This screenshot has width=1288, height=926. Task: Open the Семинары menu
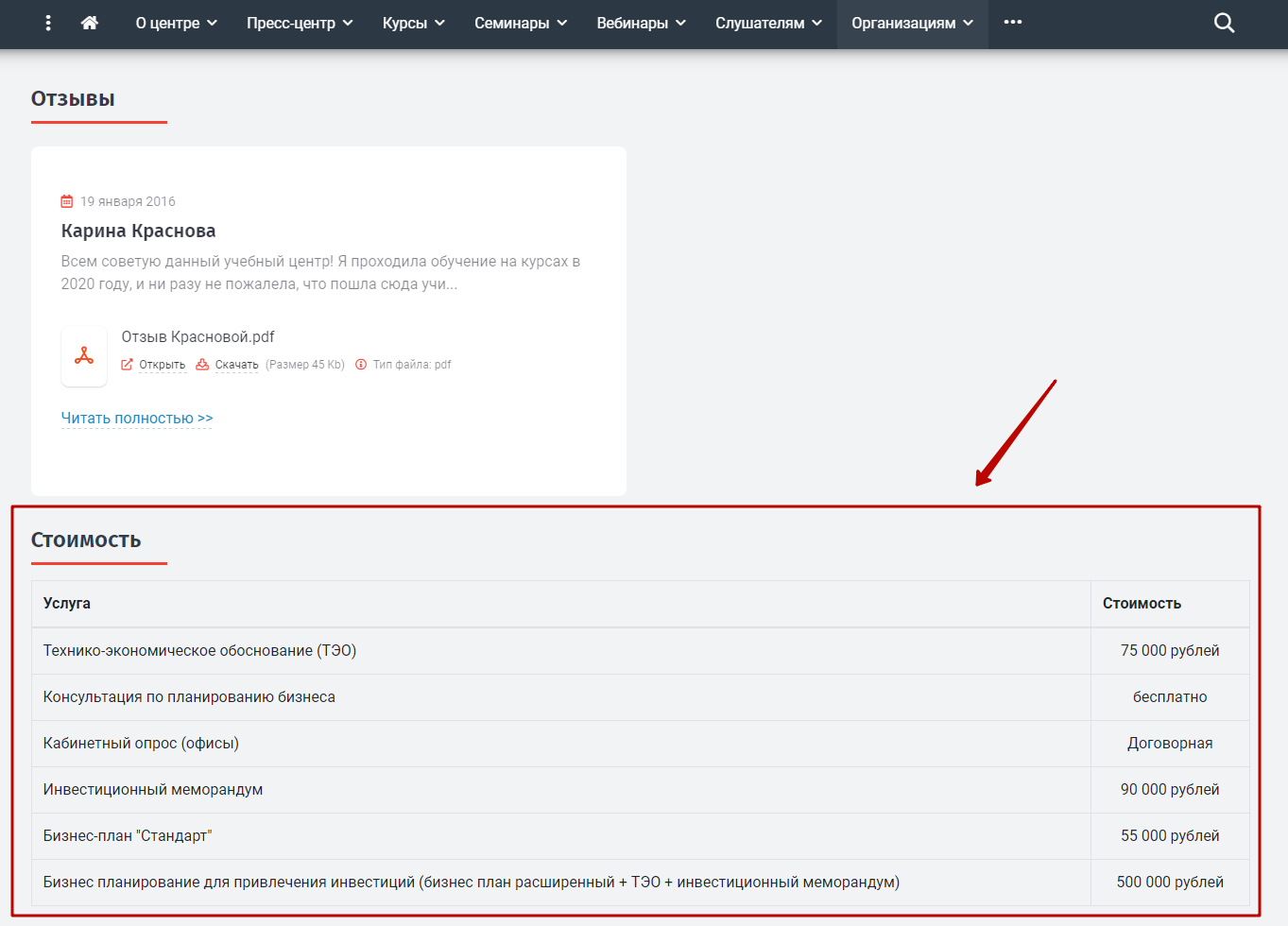tap(521, 23)
